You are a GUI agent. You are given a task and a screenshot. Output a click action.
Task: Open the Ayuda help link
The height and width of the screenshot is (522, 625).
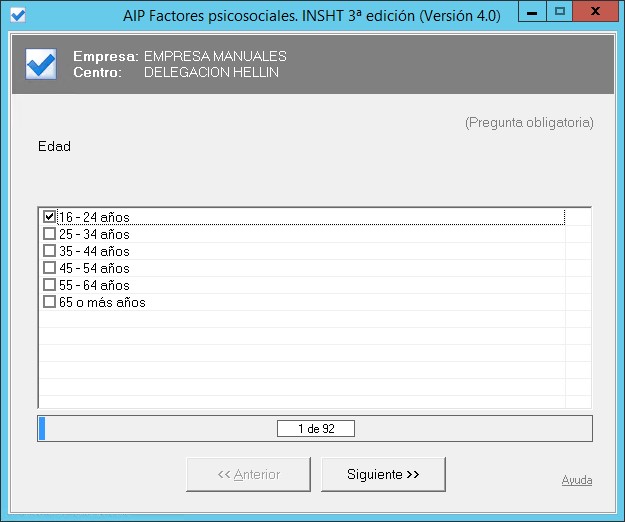point(576,480)
